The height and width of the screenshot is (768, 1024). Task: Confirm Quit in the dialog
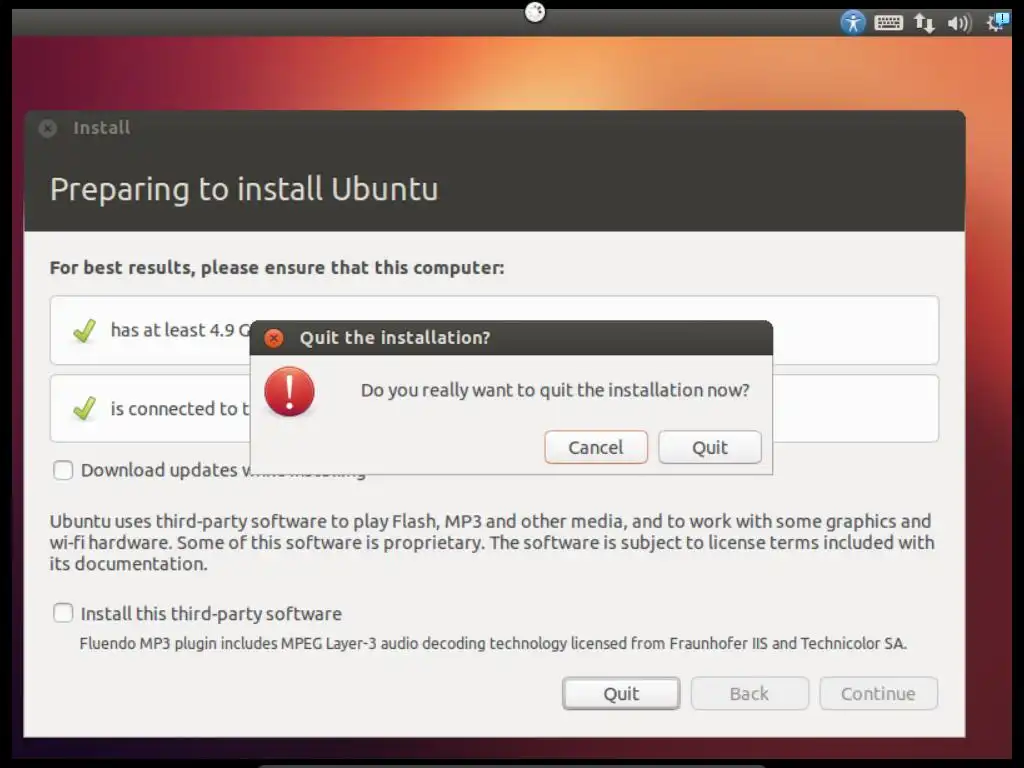(x=710, y=447)
